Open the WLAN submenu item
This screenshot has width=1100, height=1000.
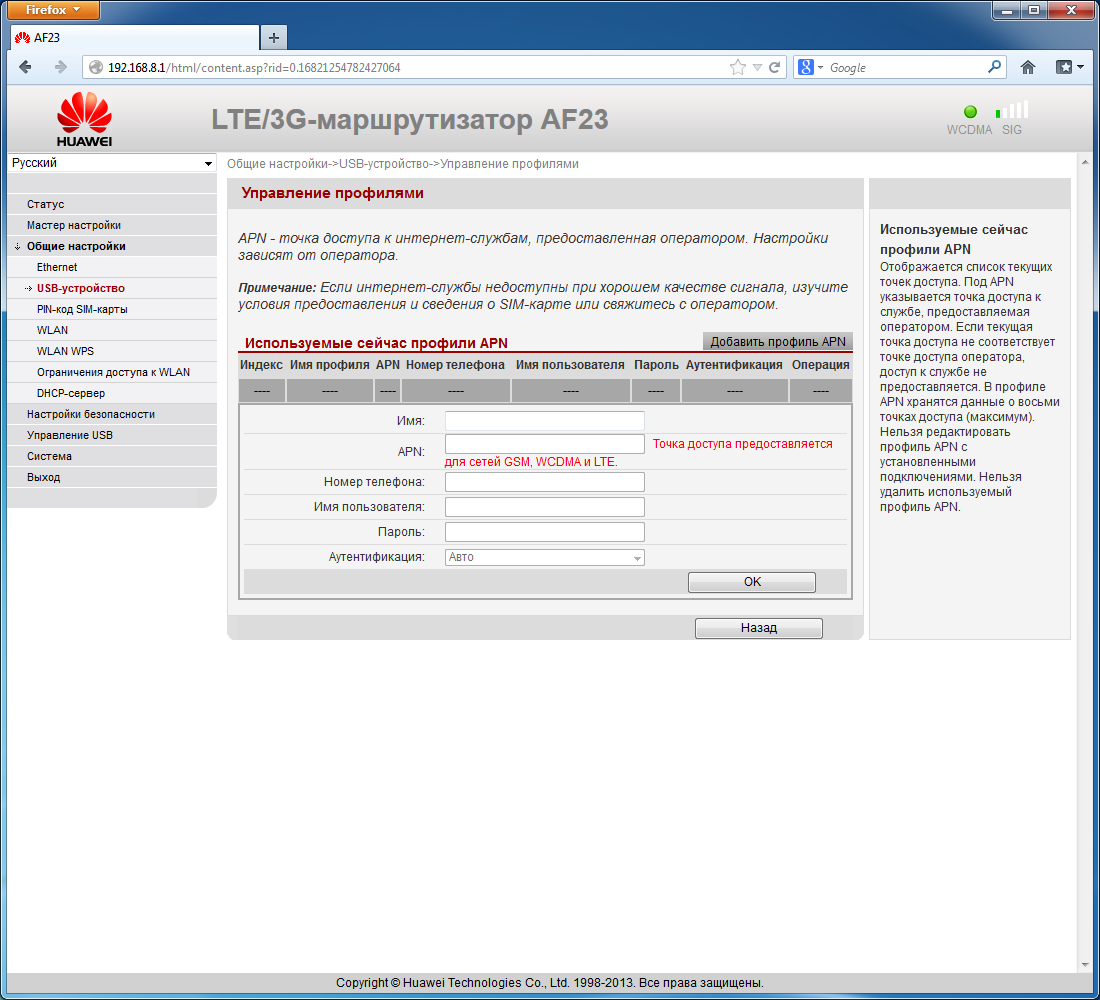pyautogui.click(x=53, y=330)
